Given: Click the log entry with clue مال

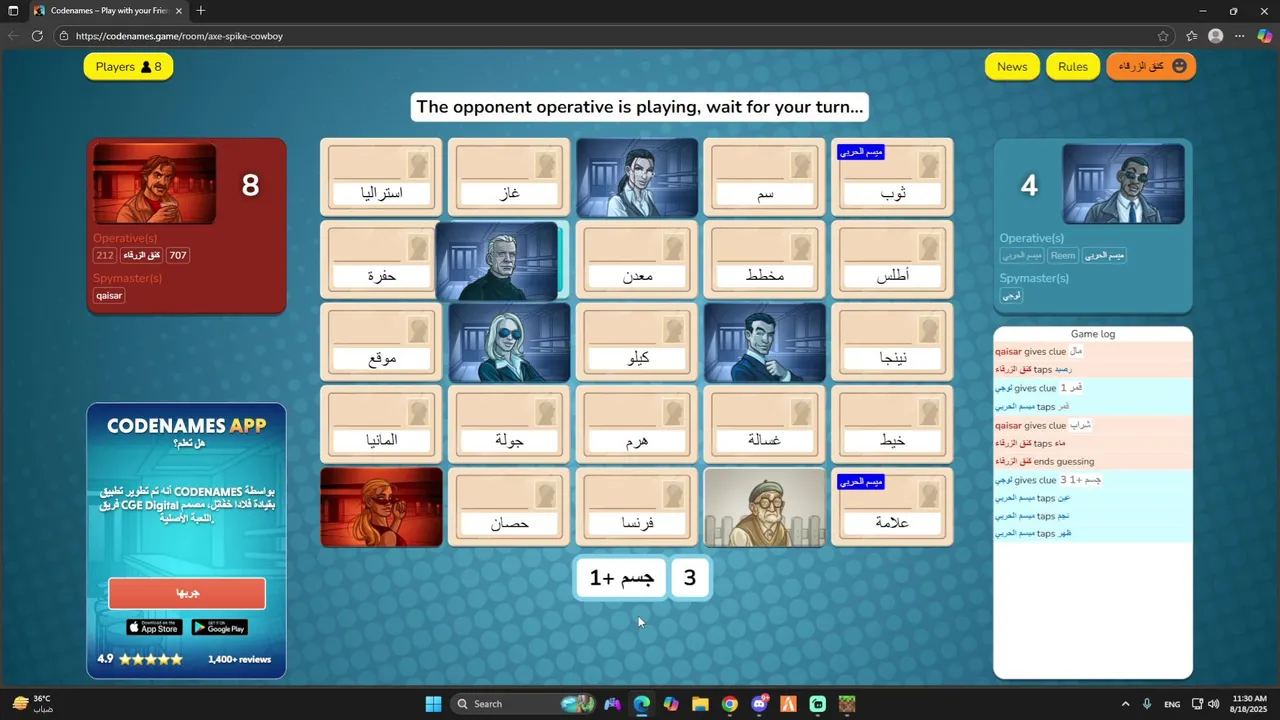Looking at the screenshot, I should tap(1092, 351).
